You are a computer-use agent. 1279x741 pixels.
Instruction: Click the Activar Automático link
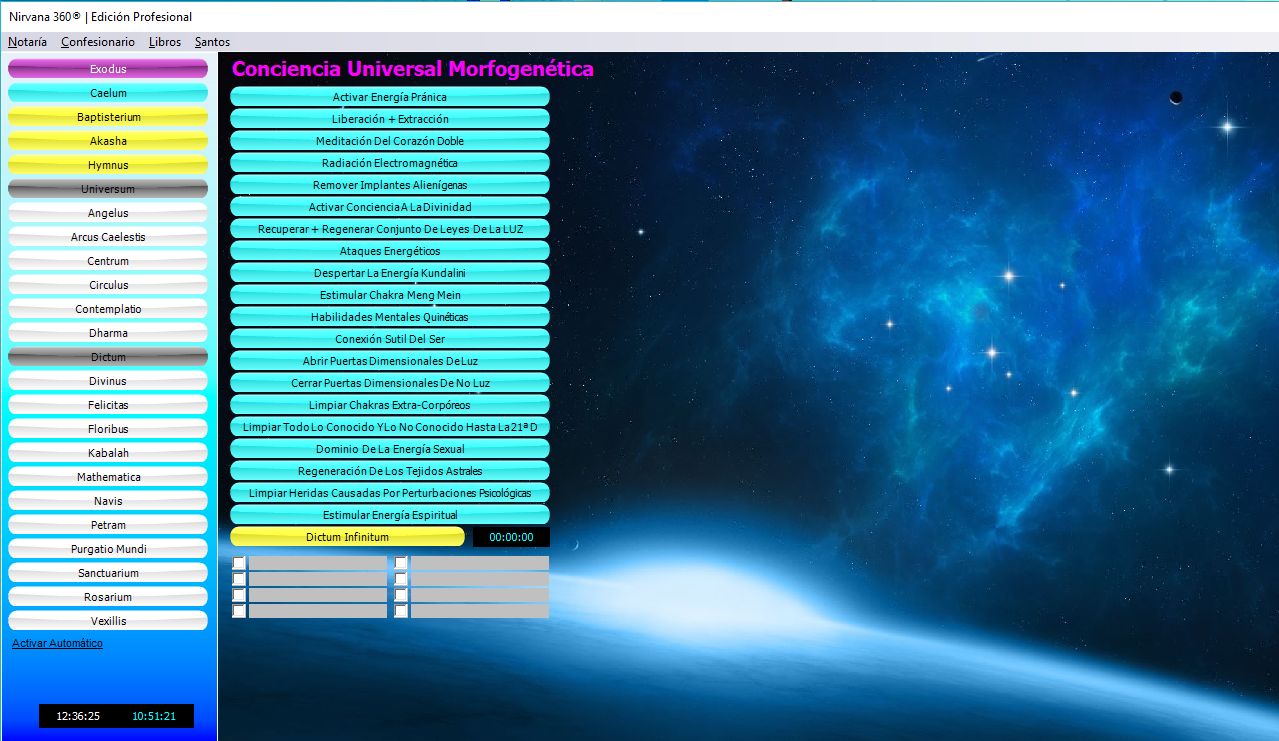(57, 643)
